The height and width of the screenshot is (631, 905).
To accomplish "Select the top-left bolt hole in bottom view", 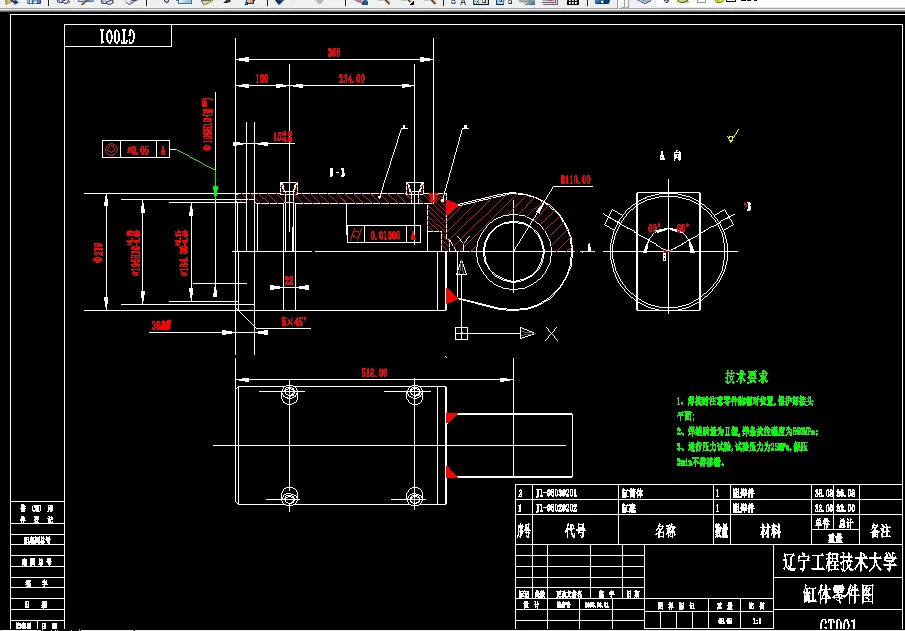I will [x=289, y=394].
